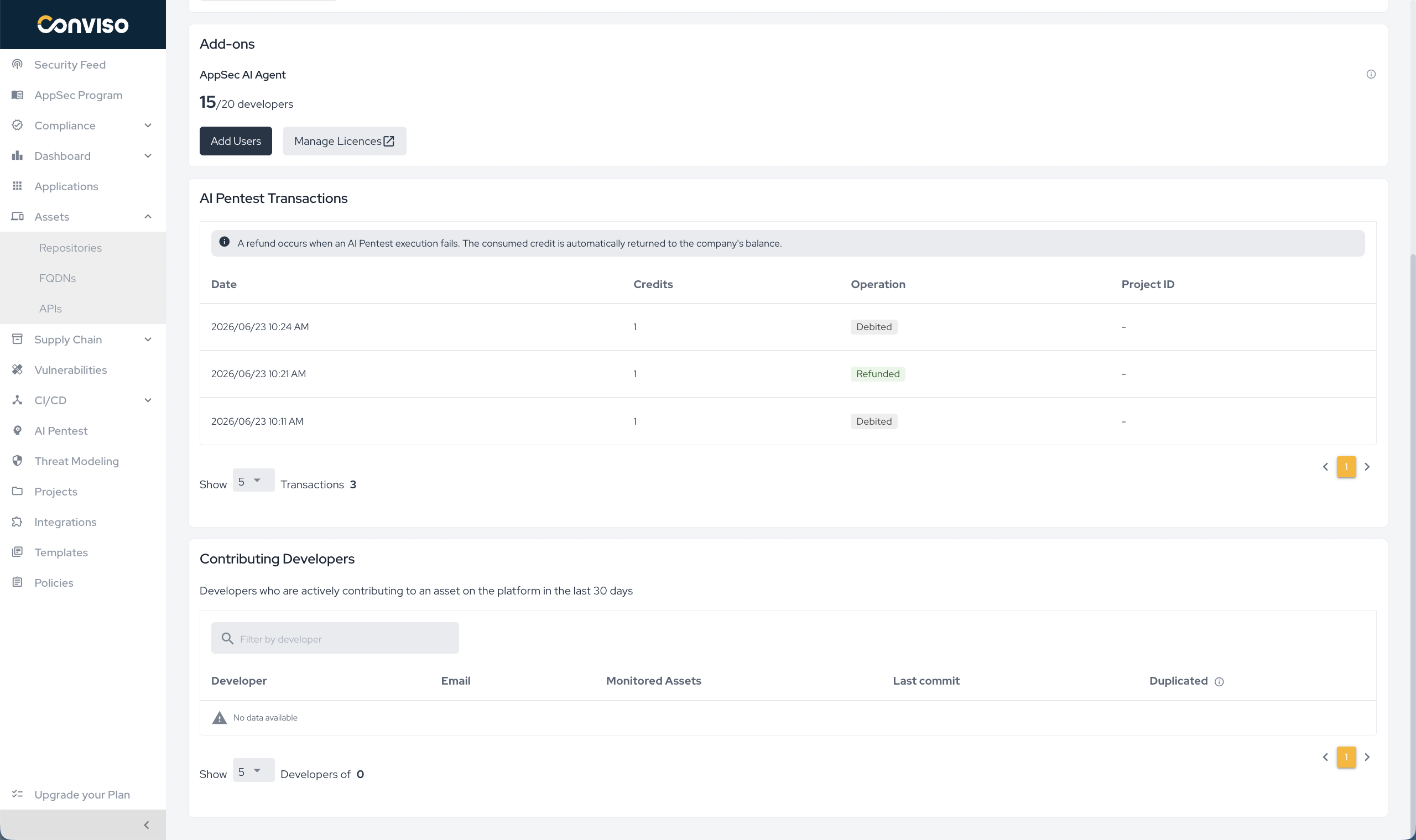1416x840 pixels.
Task: Click the Applications grid icon
Action: [18, 186]
